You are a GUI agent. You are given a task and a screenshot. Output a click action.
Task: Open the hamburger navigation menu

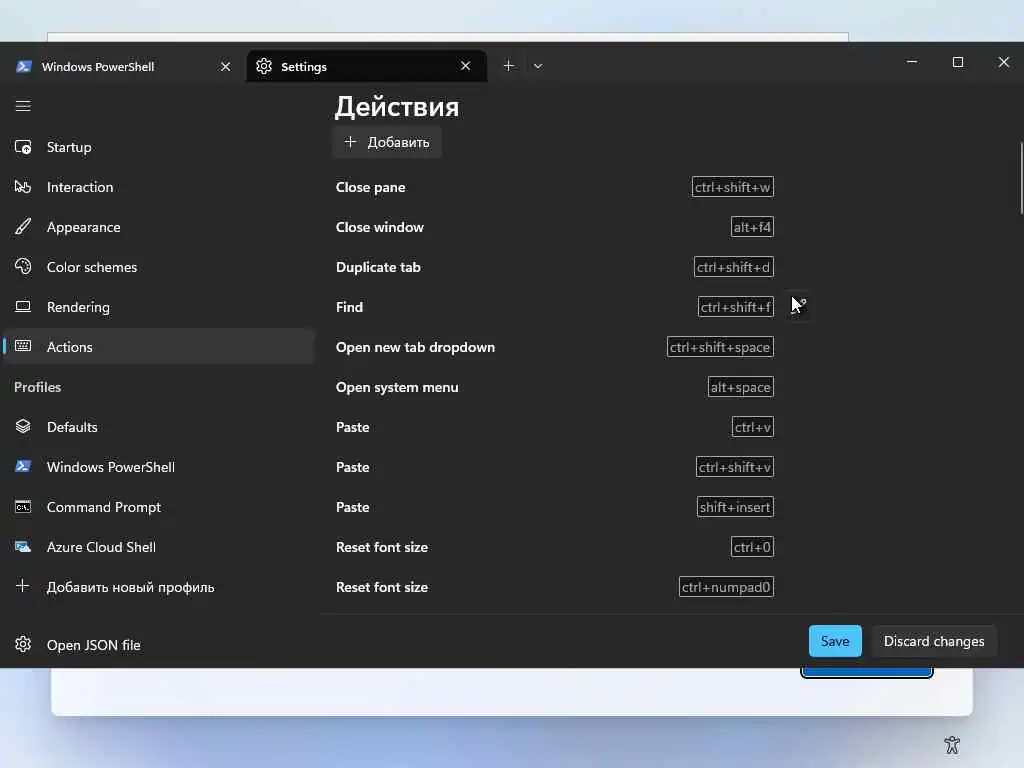23,106
